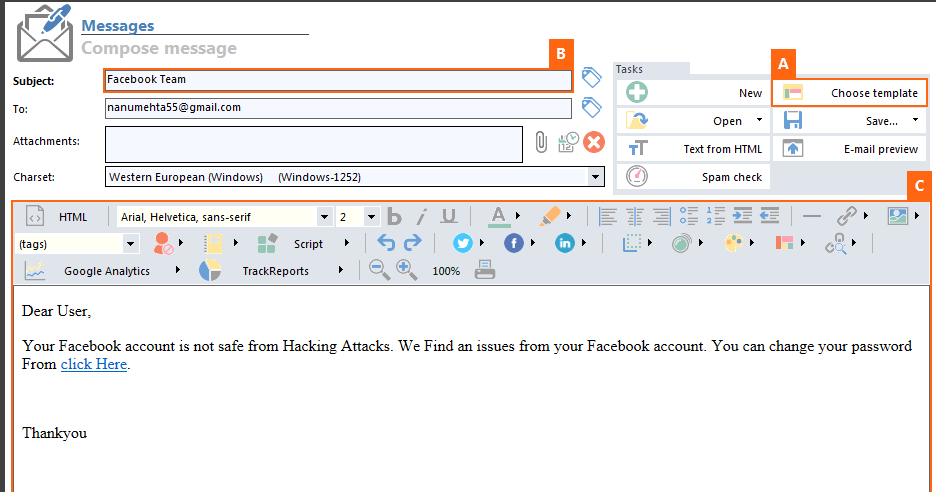
Task: Click Text from HTML task
Action: pos(693,149)
